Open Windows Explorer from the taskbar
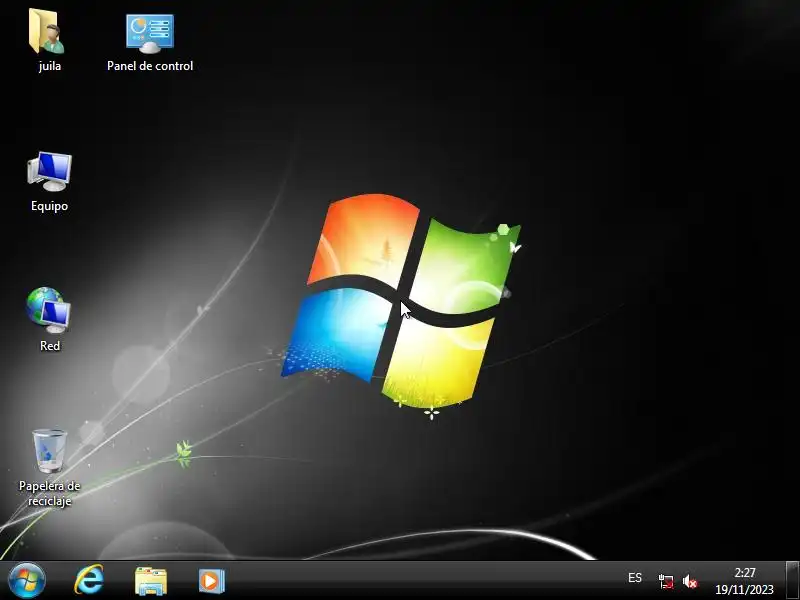Screen dimensions: 800x600 (x=151, y=581)
